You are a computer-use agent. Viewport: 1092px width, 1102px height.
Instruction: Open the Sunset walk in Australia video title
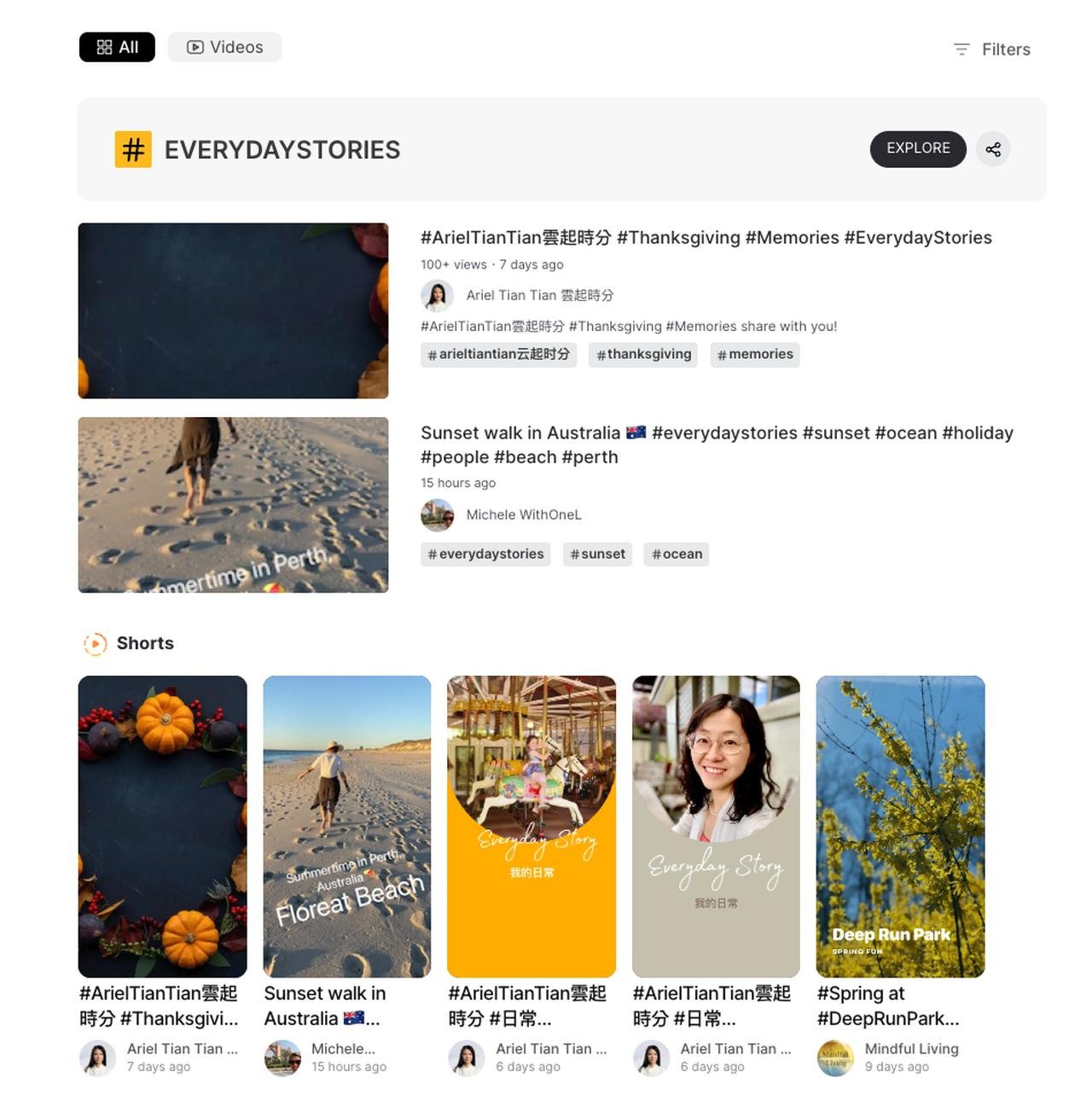717,445
